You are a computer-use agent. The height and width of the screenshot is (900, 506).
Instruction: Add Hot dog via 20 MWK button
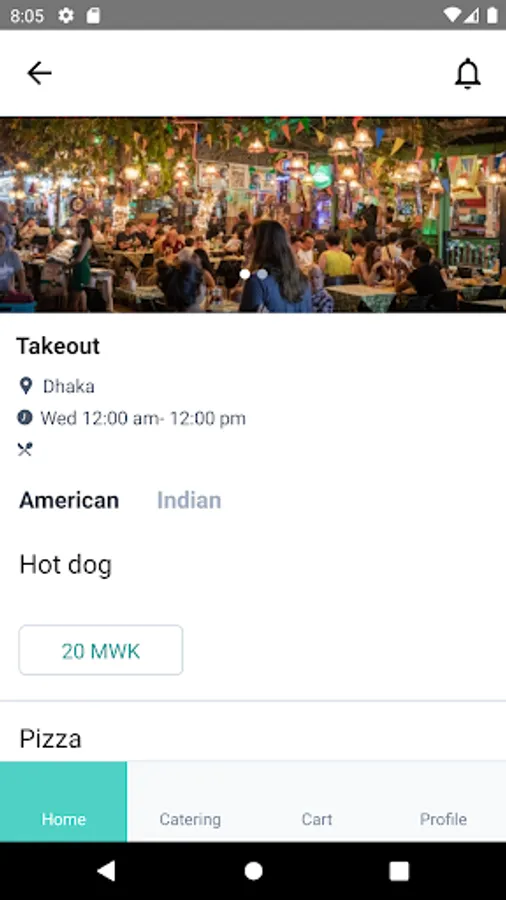coord(101,650)
